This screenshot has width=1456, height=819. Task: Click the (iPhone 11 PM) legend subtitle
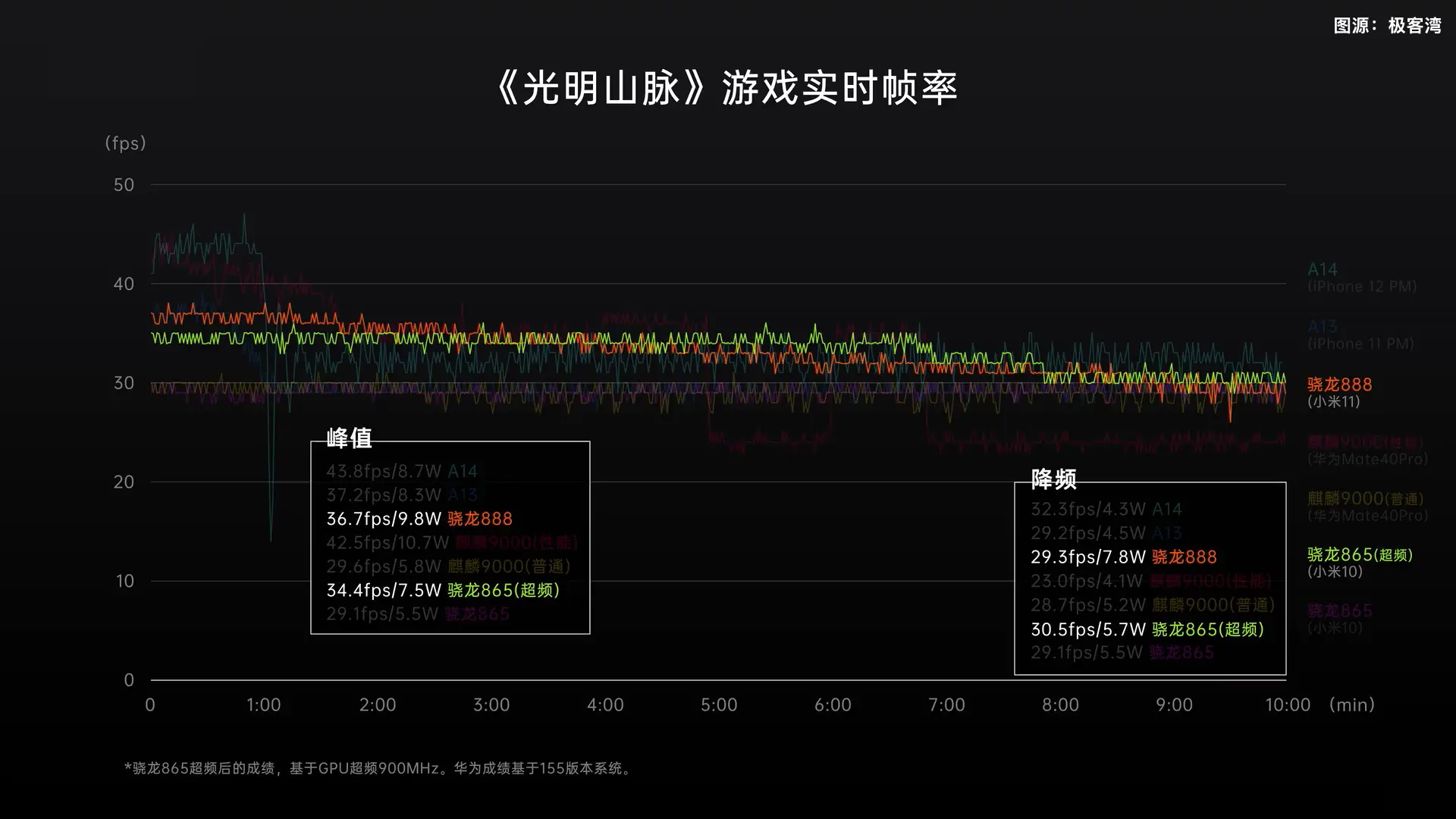[x=1360, y=344]
